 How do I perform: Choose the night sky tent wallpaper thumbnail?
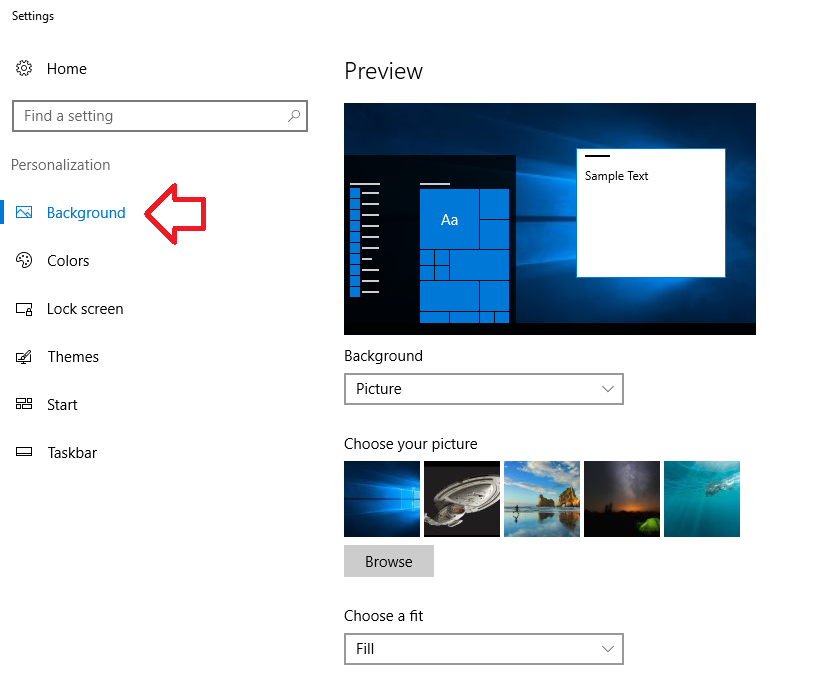(622, 499)
